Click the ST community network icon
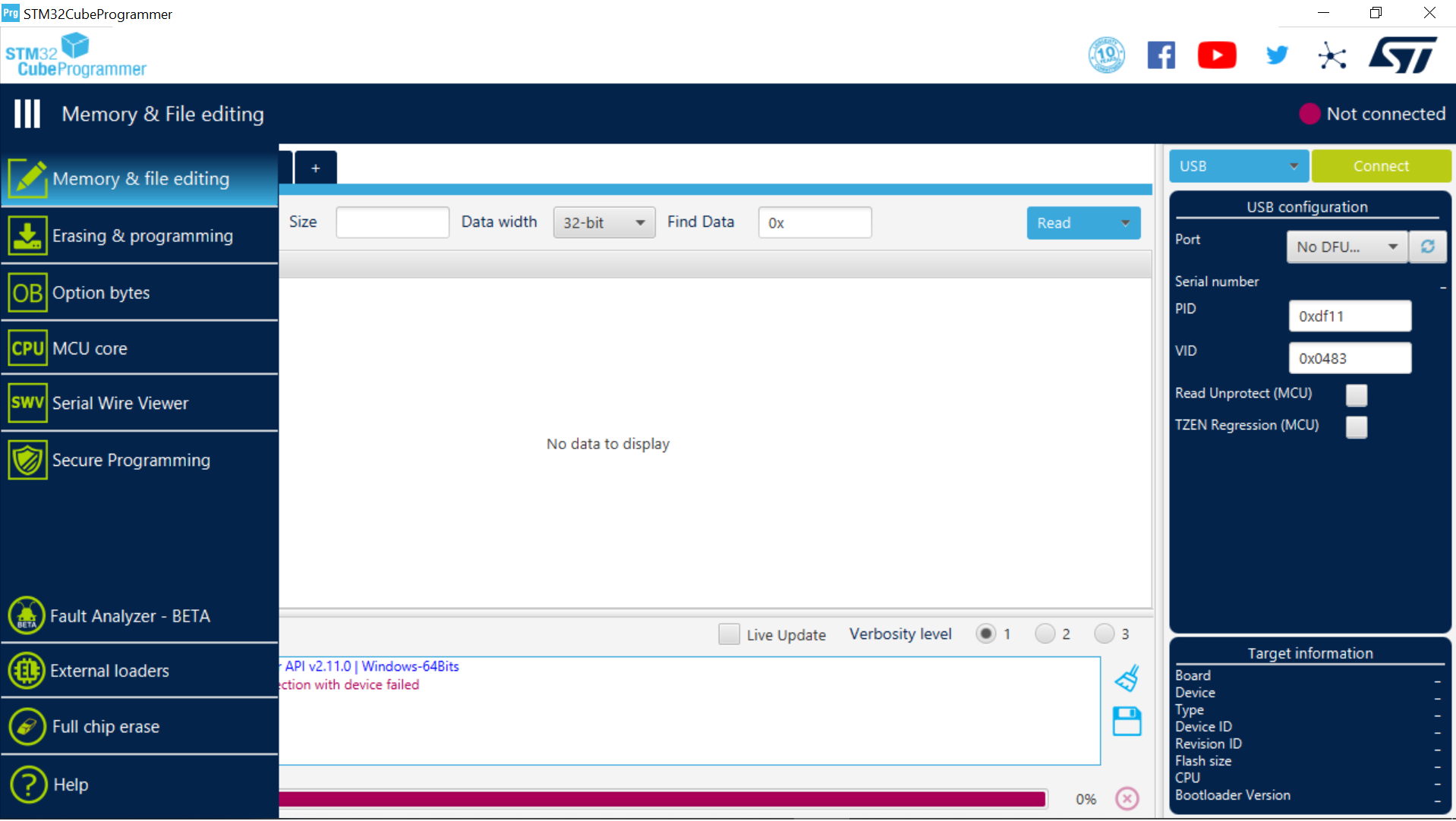 pos(1332,55)
